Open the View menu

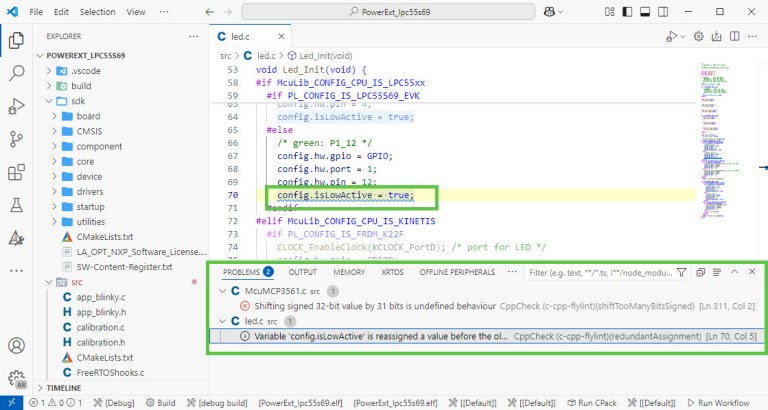(136, 12)
